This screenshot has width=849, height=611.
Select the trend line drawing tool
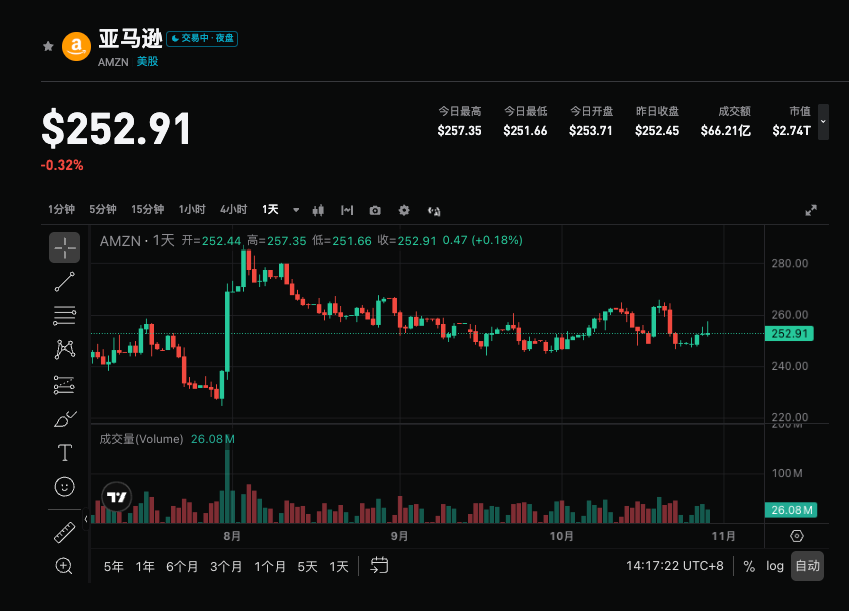click(64, 282)
